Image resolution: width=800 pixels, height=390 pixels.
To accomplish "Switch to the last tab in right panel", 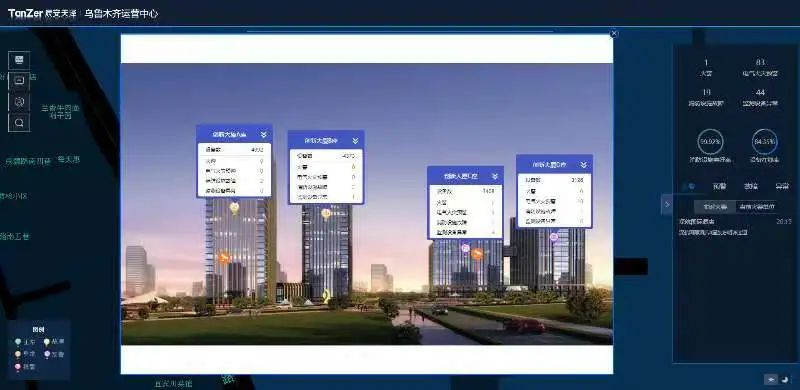I will pos(782,186).
